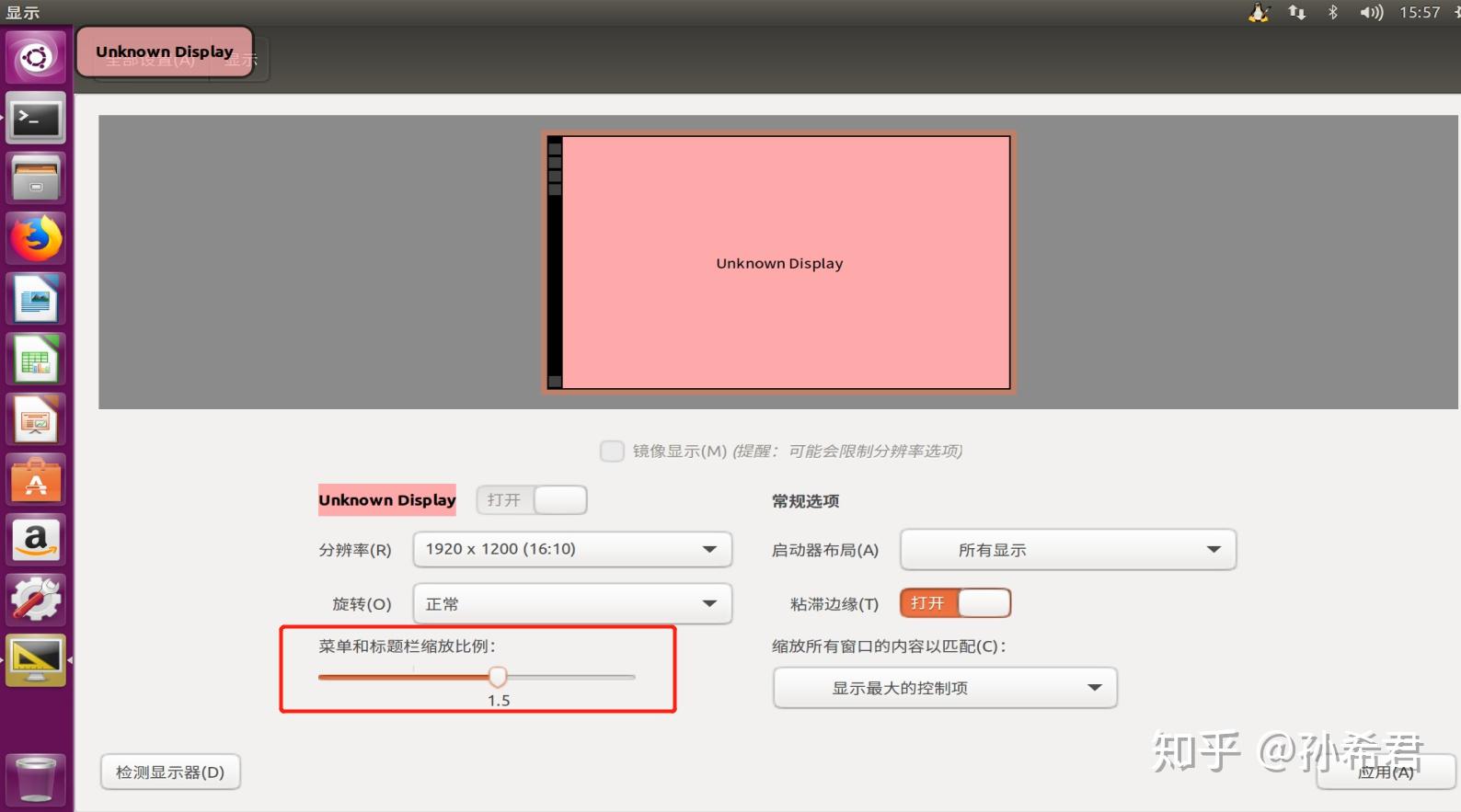Open the network connection indicator

[x=1297, y=13]
